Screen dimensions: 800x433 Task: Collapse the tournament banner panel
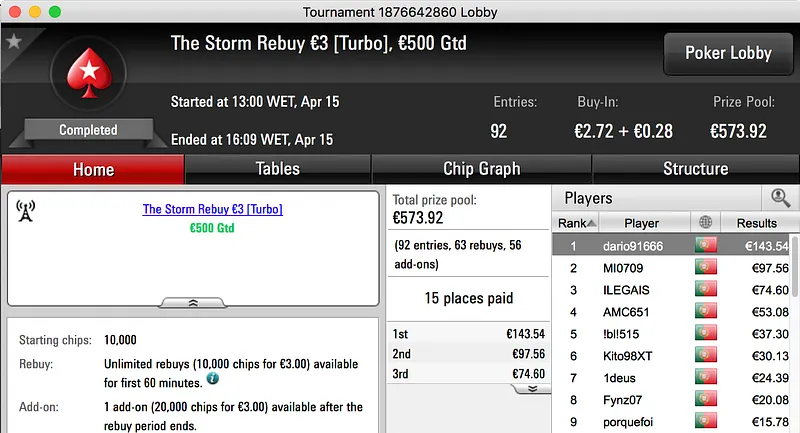click(x=192, y=302)
